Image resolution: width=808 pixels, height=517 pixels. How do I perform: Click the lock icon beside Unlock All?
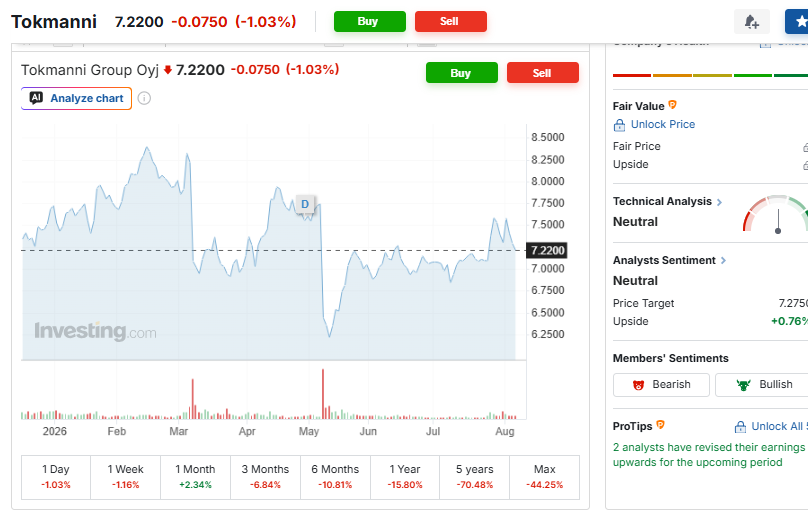click(740, 426)
